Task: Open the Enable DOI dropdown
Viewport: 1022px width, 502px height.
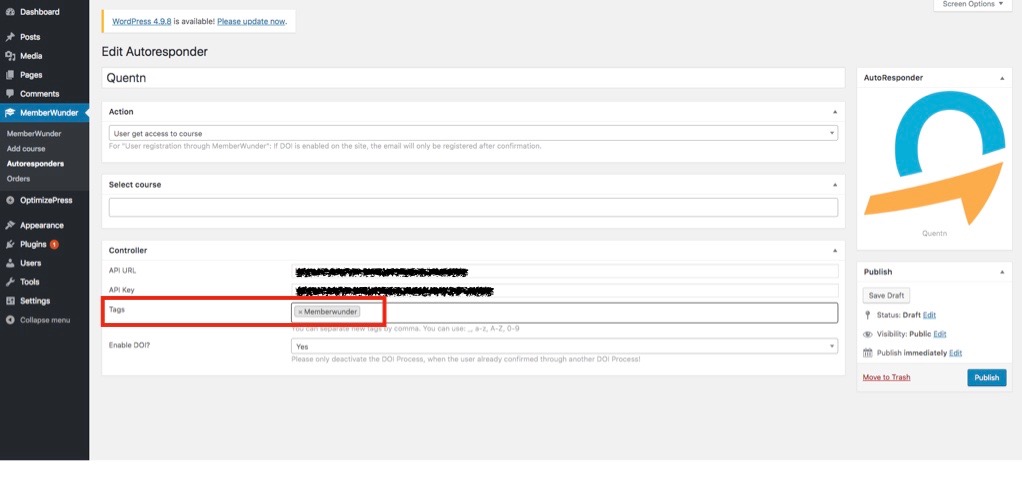Action: pos(564,346)
